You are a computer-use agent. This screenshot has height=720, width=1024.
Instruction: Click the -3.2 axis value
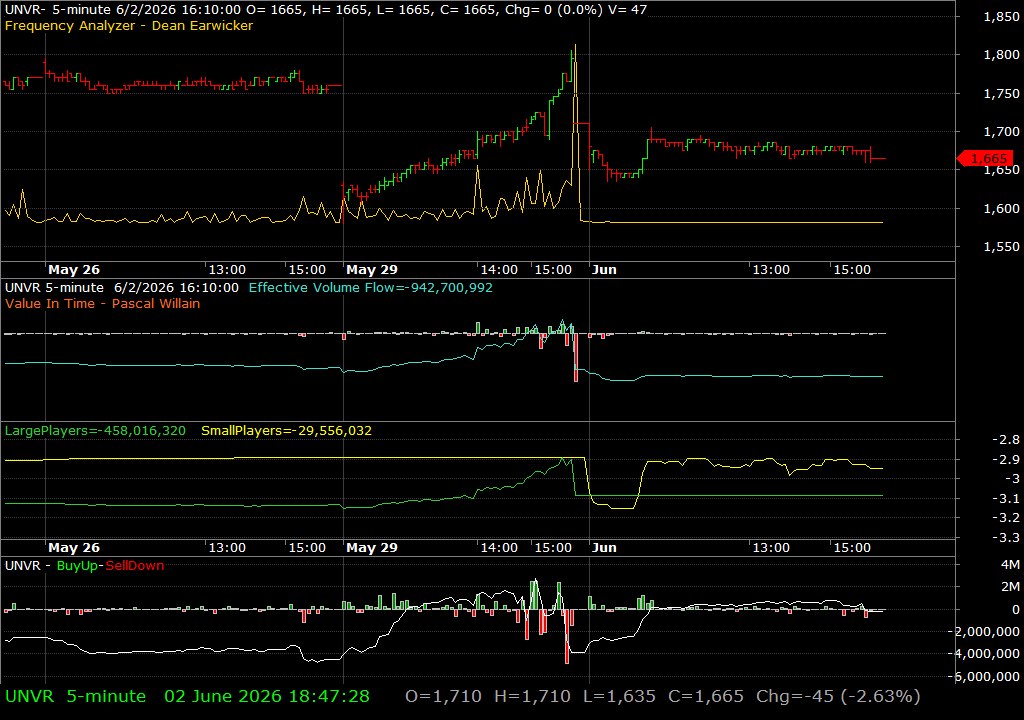point(1006,517)
